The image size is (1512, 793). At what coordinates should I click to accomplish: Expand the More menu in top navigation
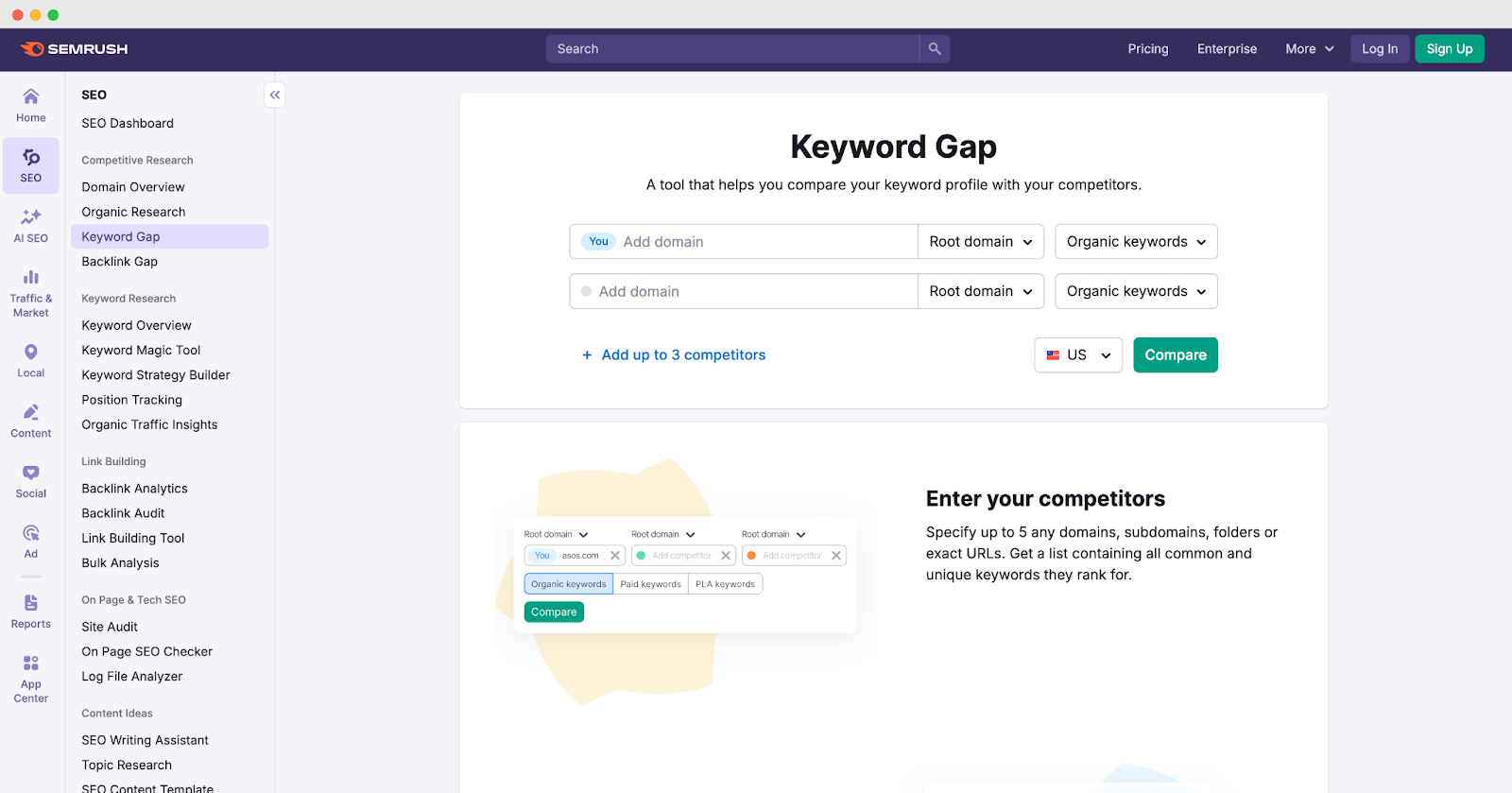1308,48
